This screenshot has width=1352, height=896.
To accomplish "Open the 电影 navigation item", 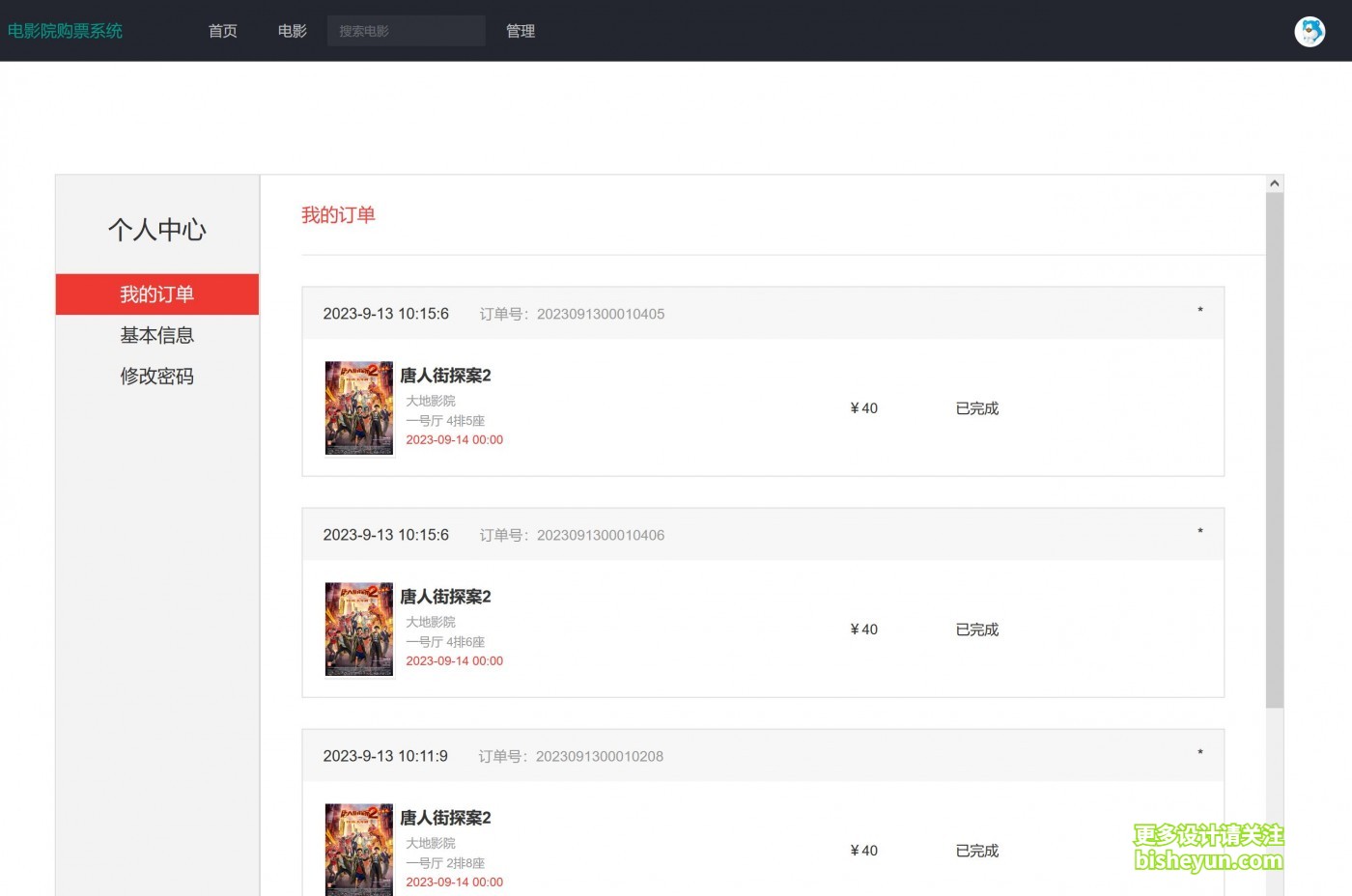I will [292, 31].
